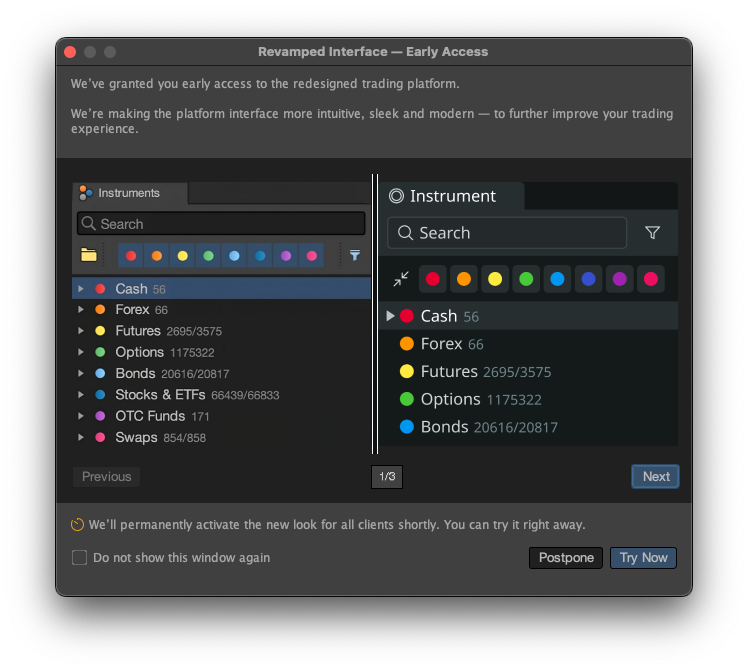Click the folder icon in old Instruments toolbar
The height and width of the screenshot is (670, 748).
point(89,255)
